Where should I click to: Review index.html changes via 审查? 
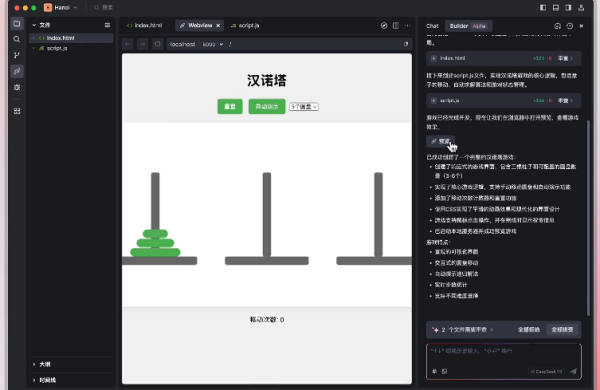pos(565,59)
